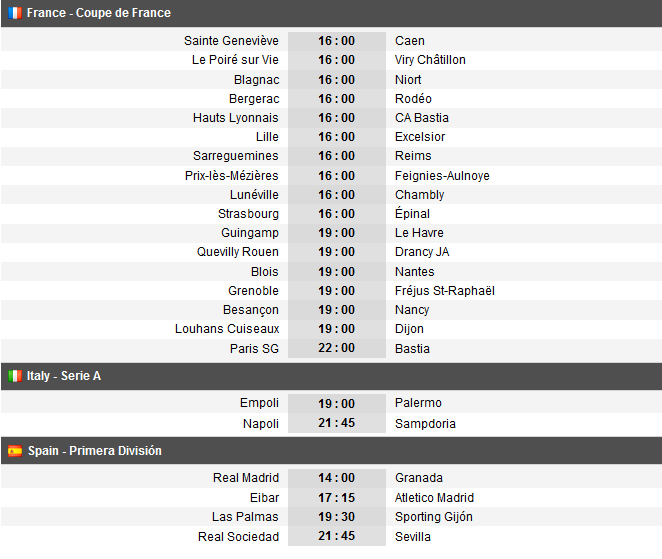The height and width of the screenshot is (559, 662).
Task: Click the Italy flag icon
Action: point(15,376)
